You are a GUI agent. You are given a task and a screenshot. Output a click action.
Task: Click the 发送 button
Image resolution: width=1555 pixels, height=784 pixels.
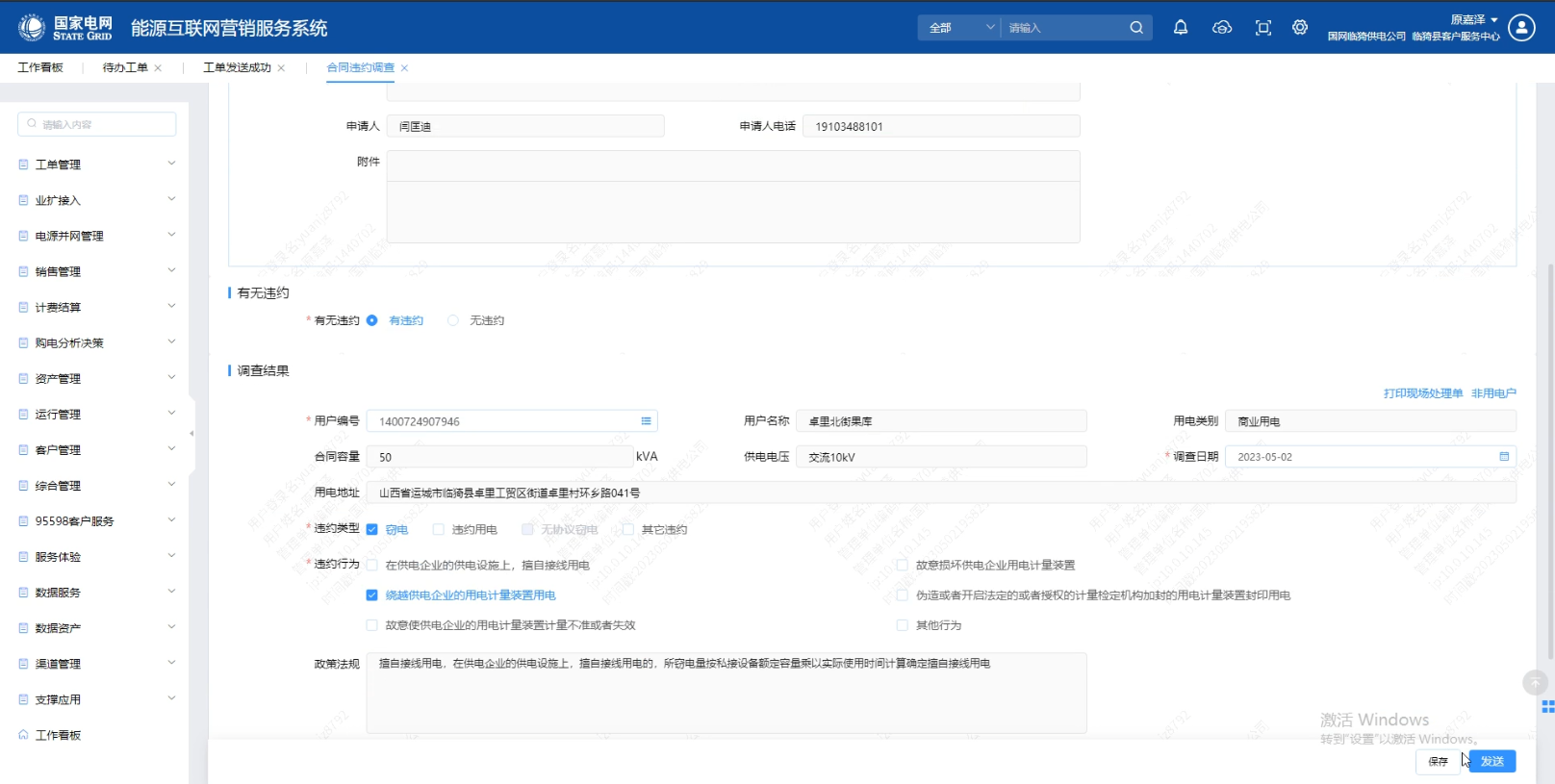[1492, 761]
